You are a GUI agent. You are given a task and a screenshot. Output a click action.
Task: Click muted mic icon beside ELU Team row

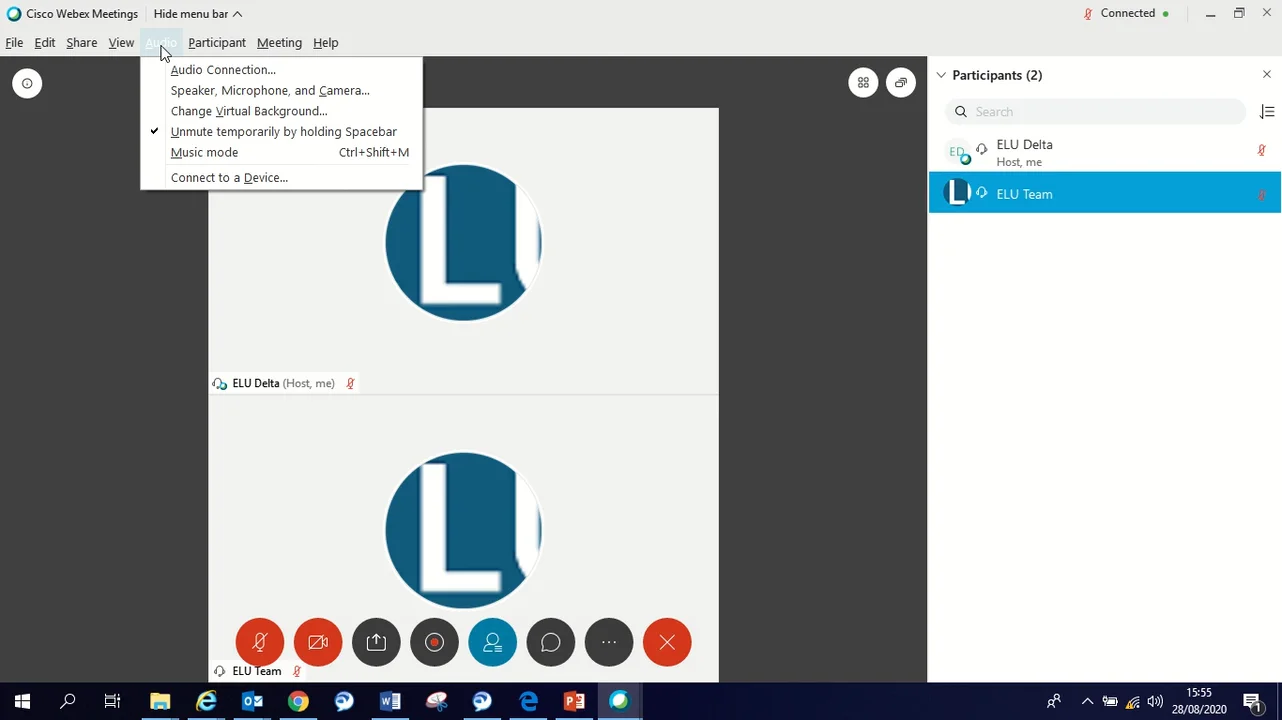click(x=1261, y=194)
